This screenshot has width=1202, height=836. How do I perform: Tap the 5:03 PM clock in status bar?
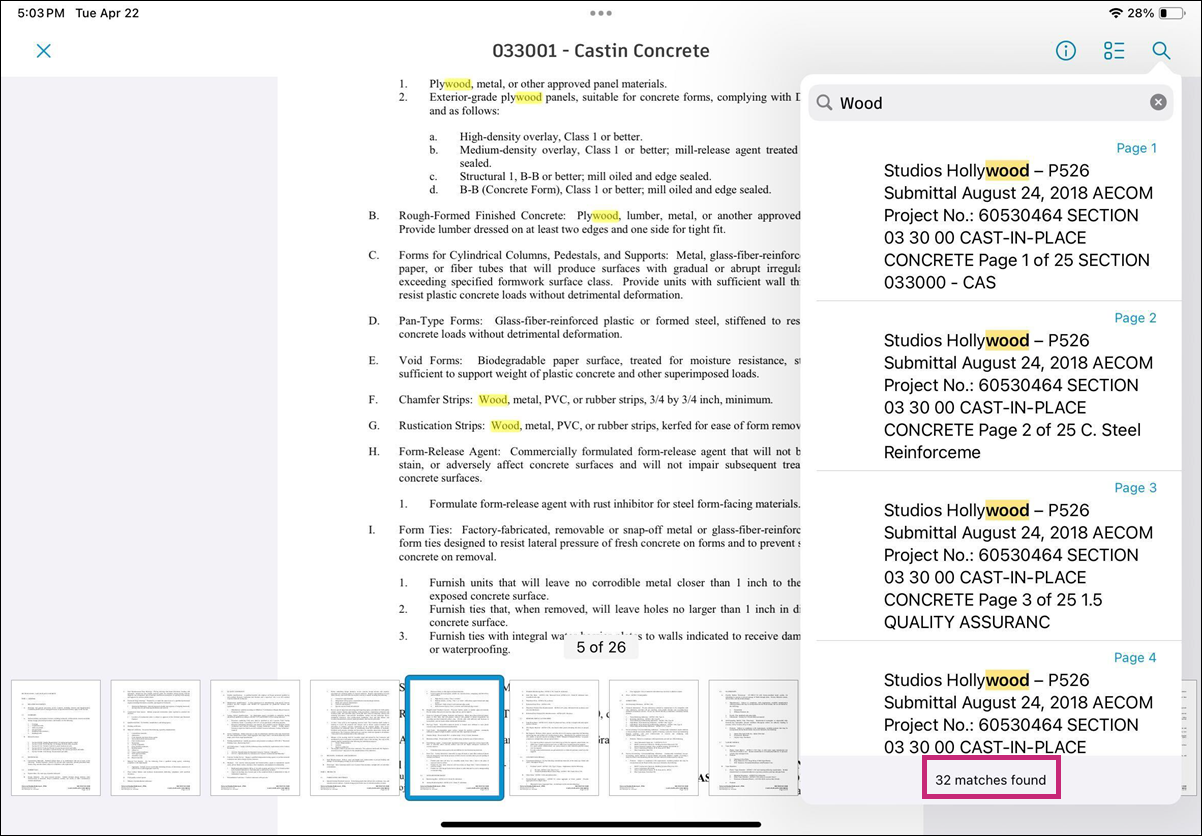(41, 14)
